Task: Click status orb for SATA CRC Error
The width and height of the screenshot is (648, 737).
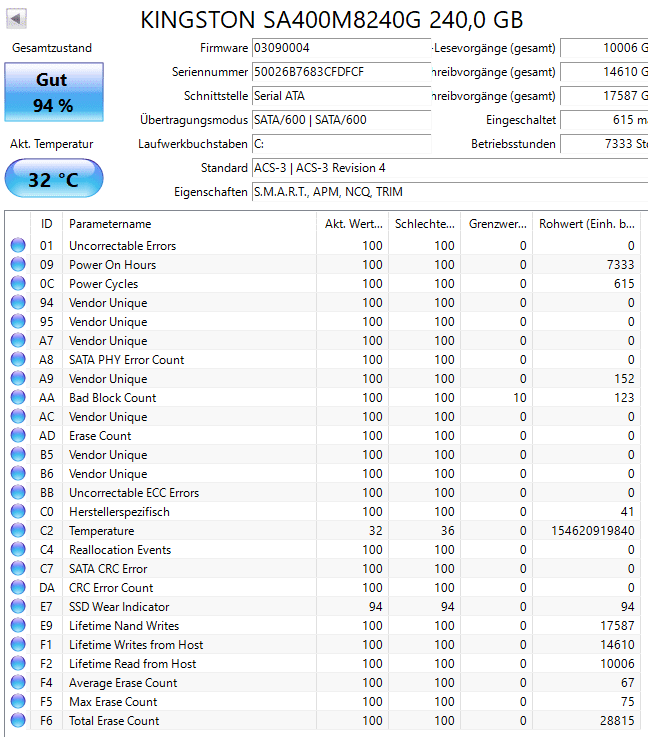Action: click(x=18, y=568)
